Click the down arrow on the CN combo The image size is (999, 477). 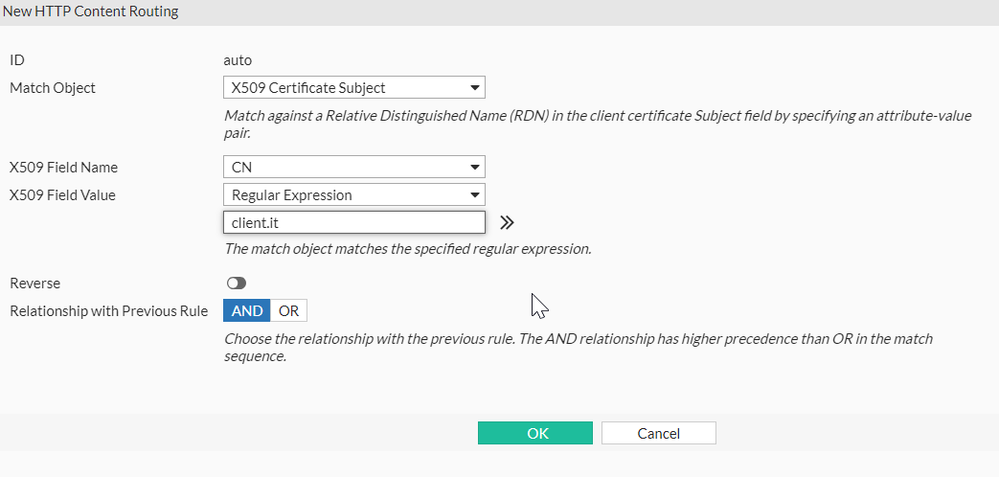tap(474, 168)
